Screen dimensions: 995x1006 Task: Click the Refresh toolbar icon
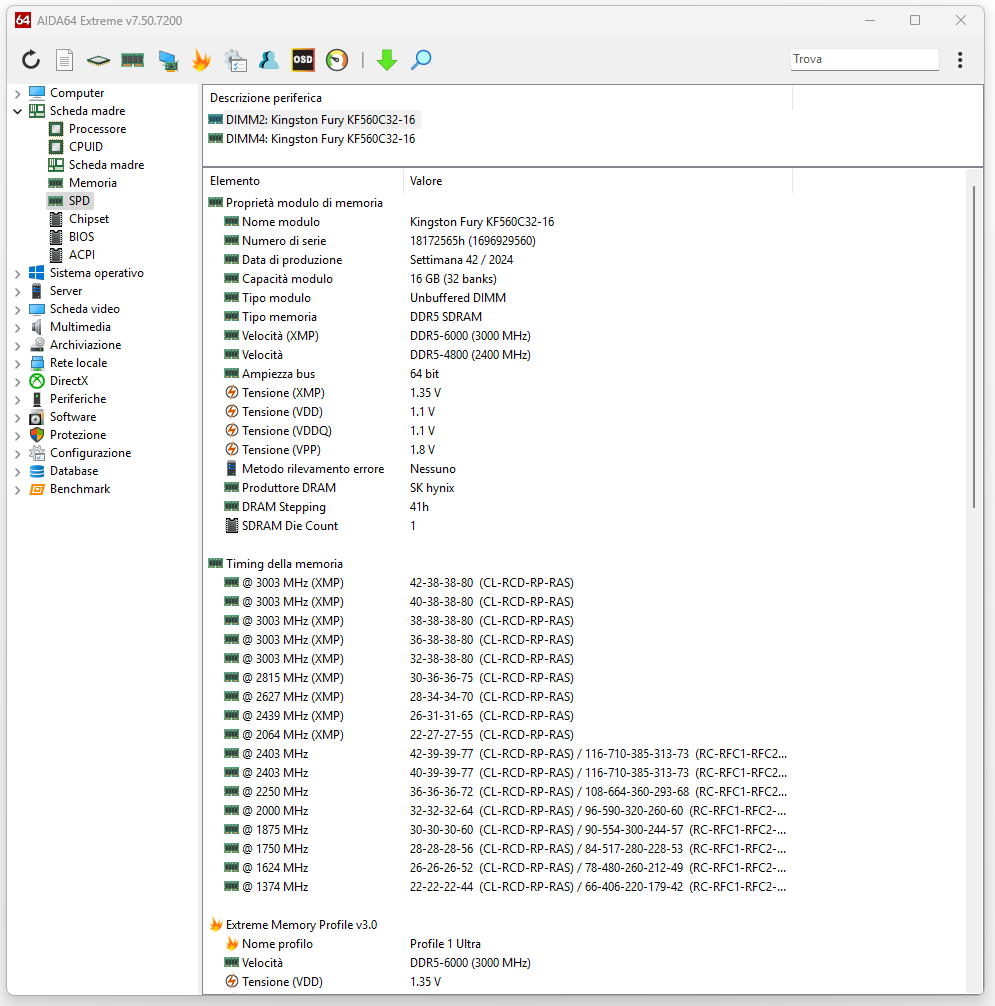click(31, 60)
